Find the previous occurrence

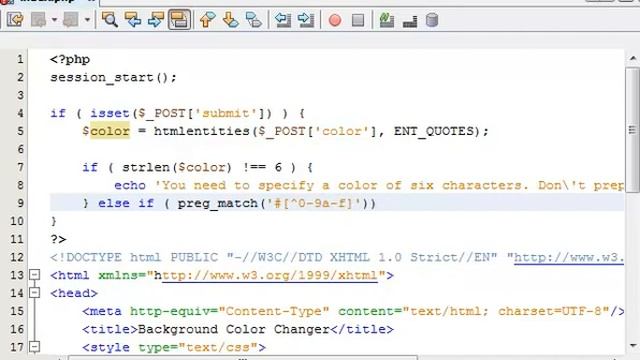133,20
